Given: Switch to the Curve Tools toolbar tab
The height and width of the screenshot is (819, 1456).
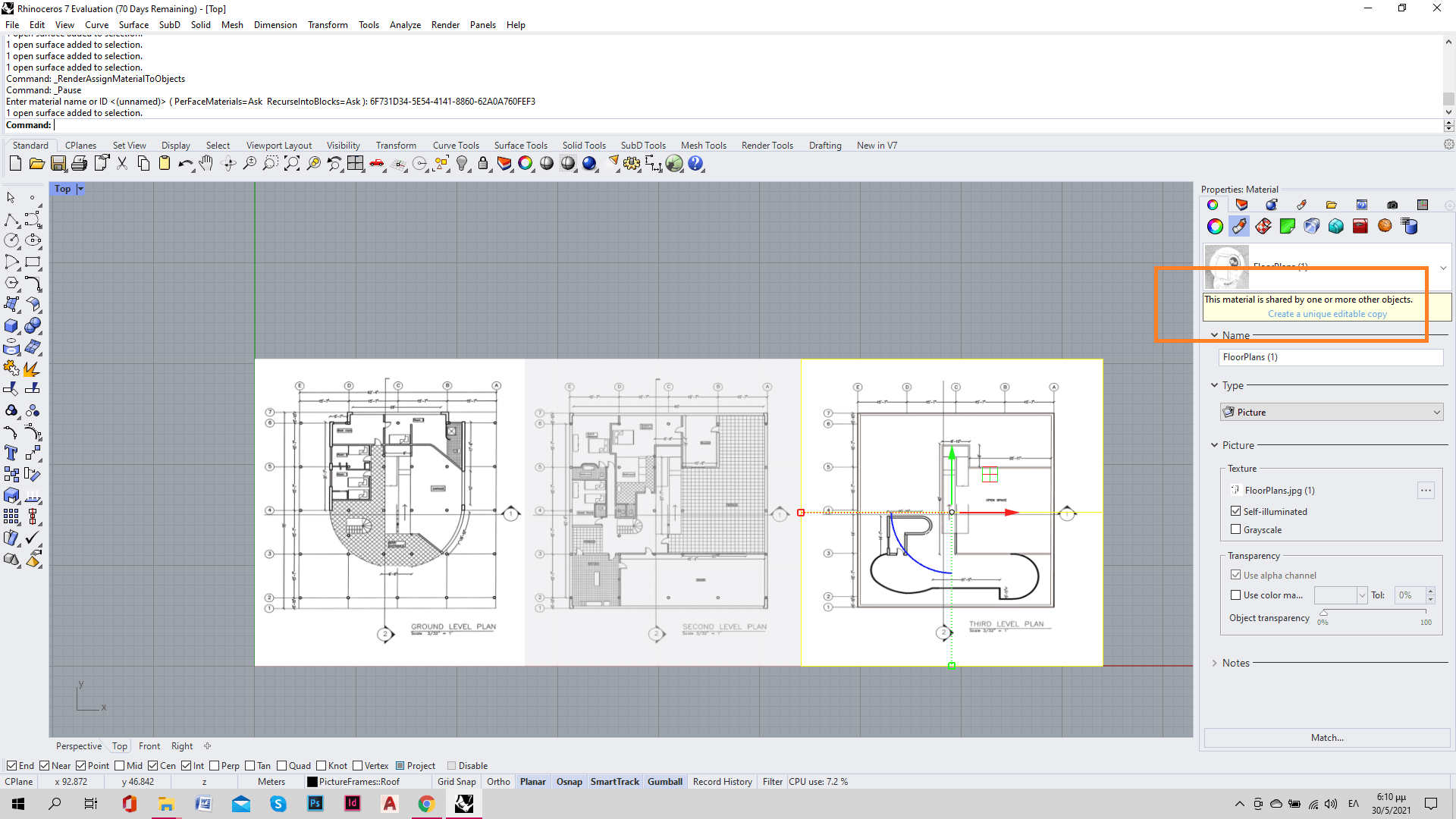Looking at the screenshot, I should pyautogui.click(x=456, y=146).
